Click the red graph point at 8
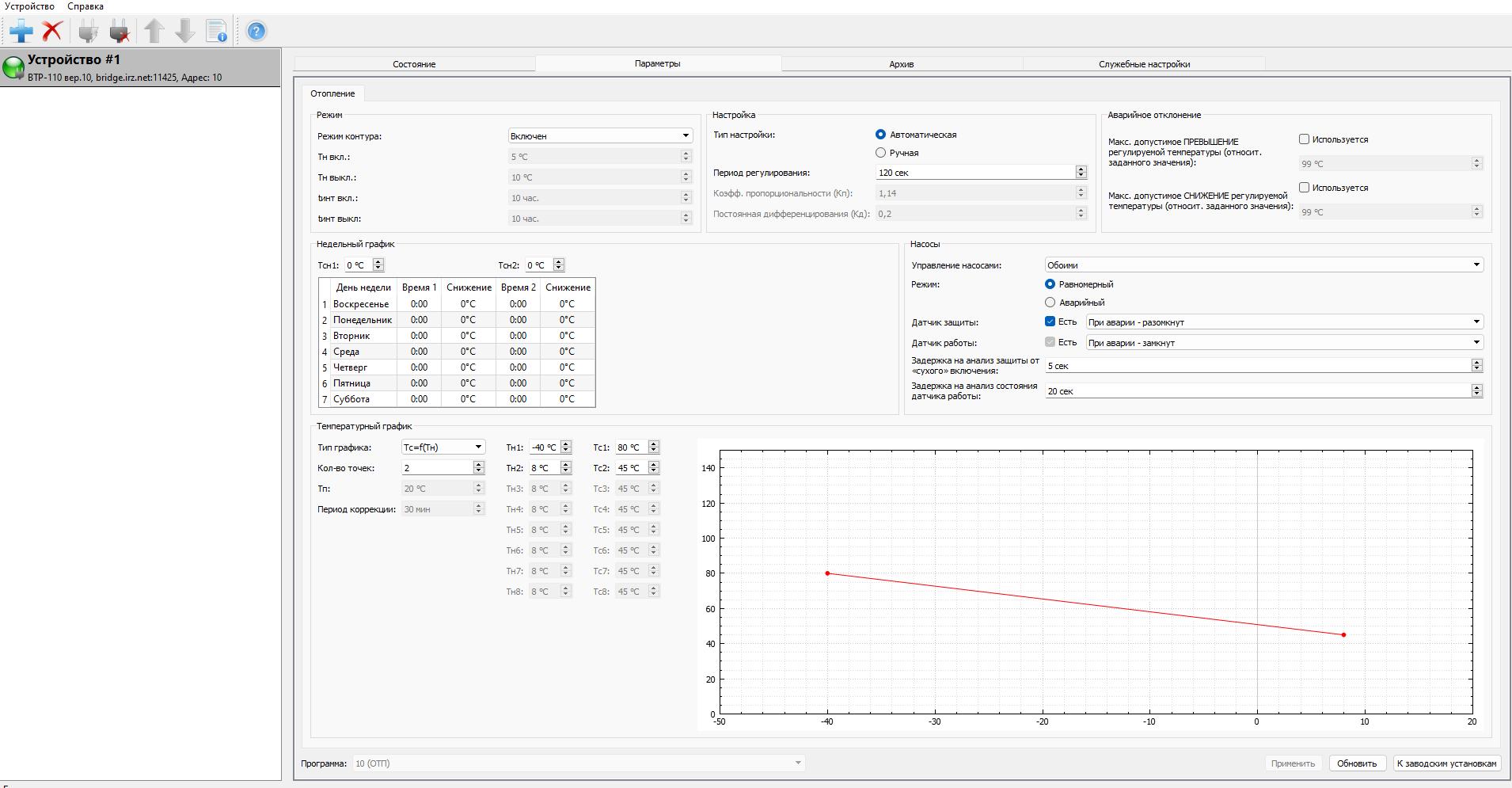This screenshot has width=1512, height=788. coord(1343,634)
